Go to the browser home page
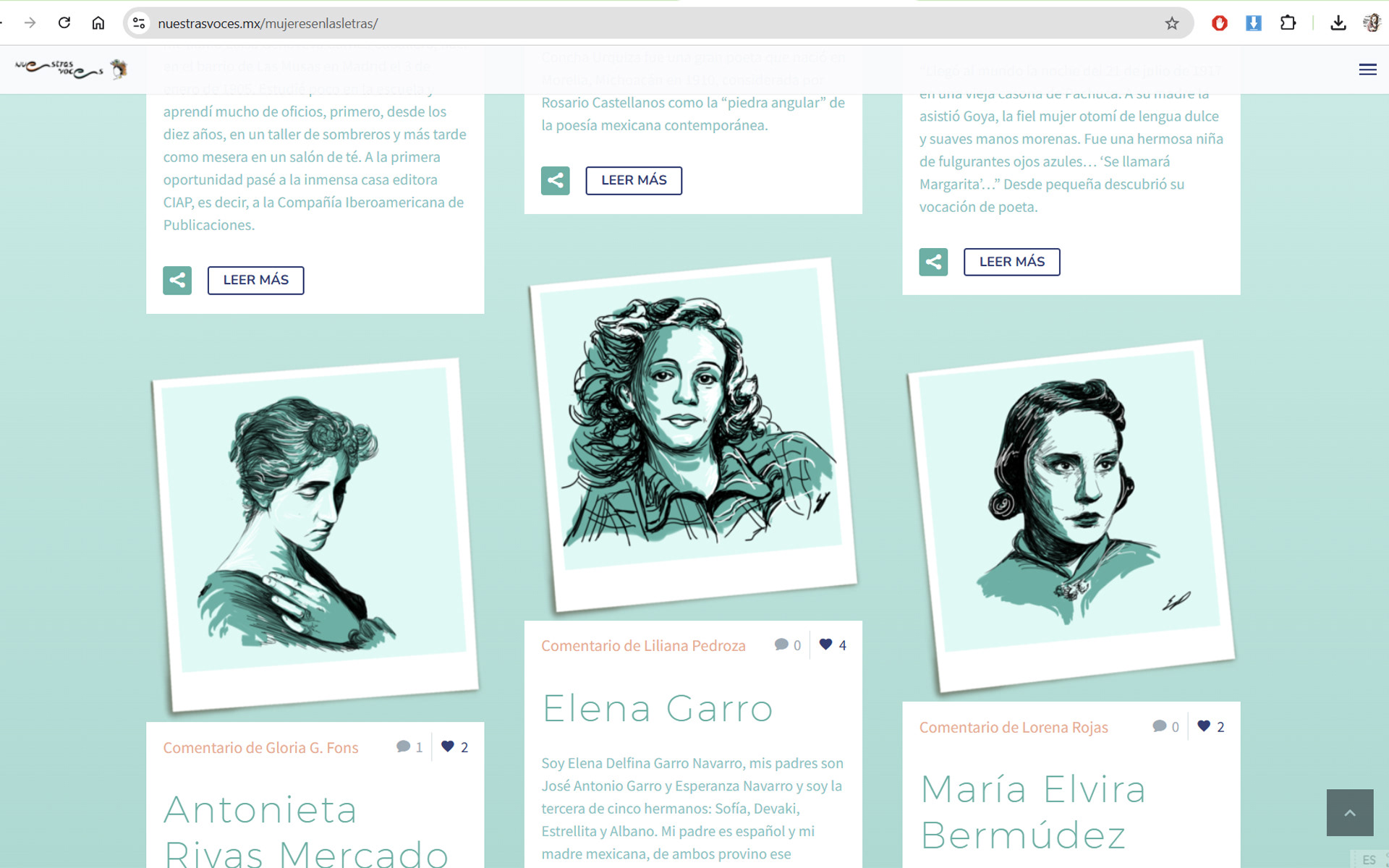The width and height of the screenshot is (1389, 868). click(98, 23)
